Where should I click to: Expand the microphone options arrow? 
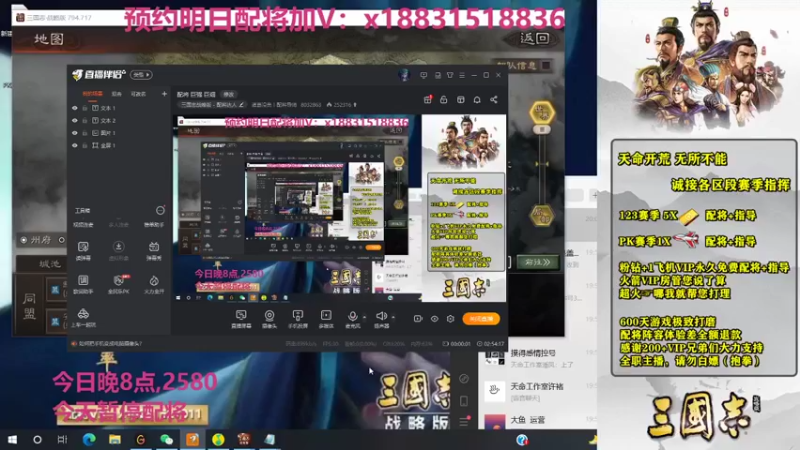pyautogui.click(x=364, y=317)
